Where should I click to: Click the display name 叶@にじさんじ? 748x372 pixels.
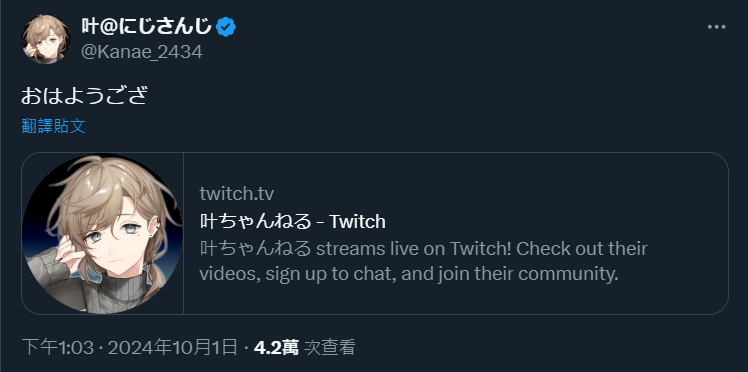click(146, 27)
